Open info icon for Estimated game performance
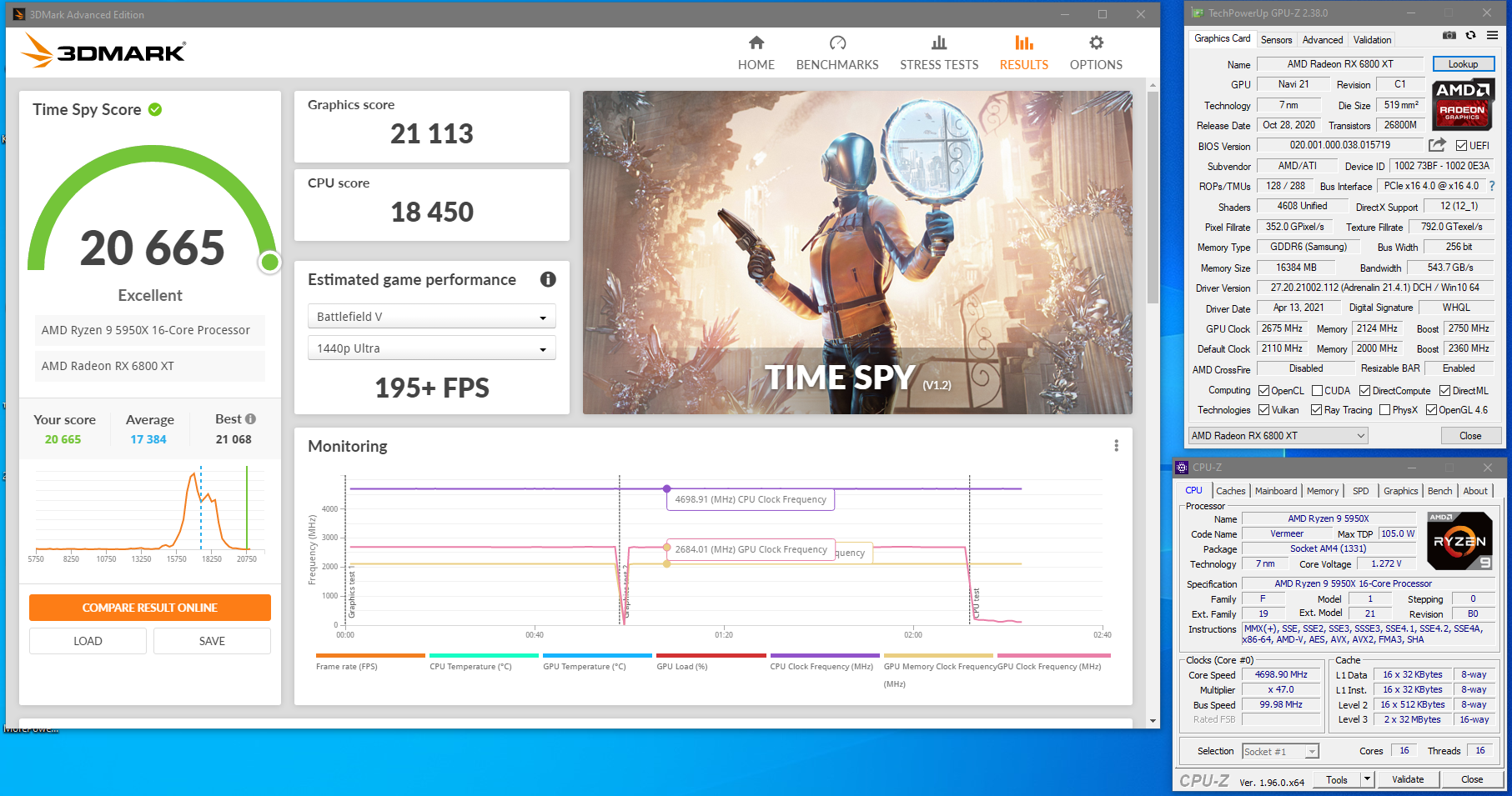Image resolution: width=1512 pixels, height=796 pixels. pyautogui.click(x=548, y=279)
